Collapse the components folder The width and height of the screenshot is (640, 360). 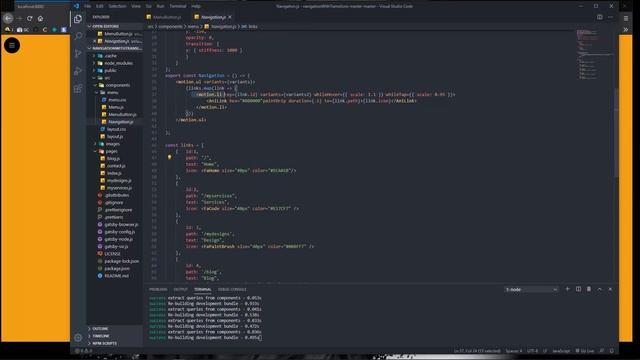pos(118,85)
